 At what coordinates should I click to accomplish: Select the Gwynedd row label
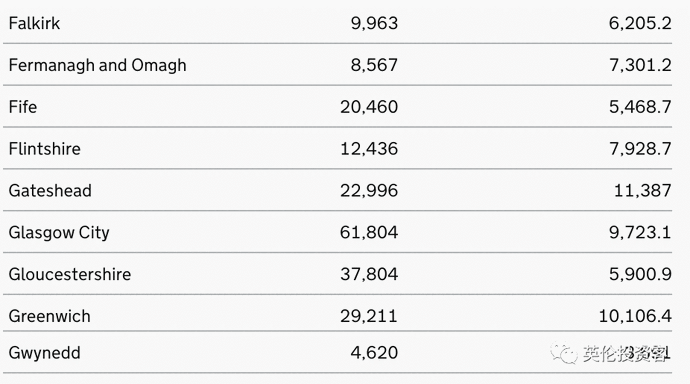click(x=44, y=353)
